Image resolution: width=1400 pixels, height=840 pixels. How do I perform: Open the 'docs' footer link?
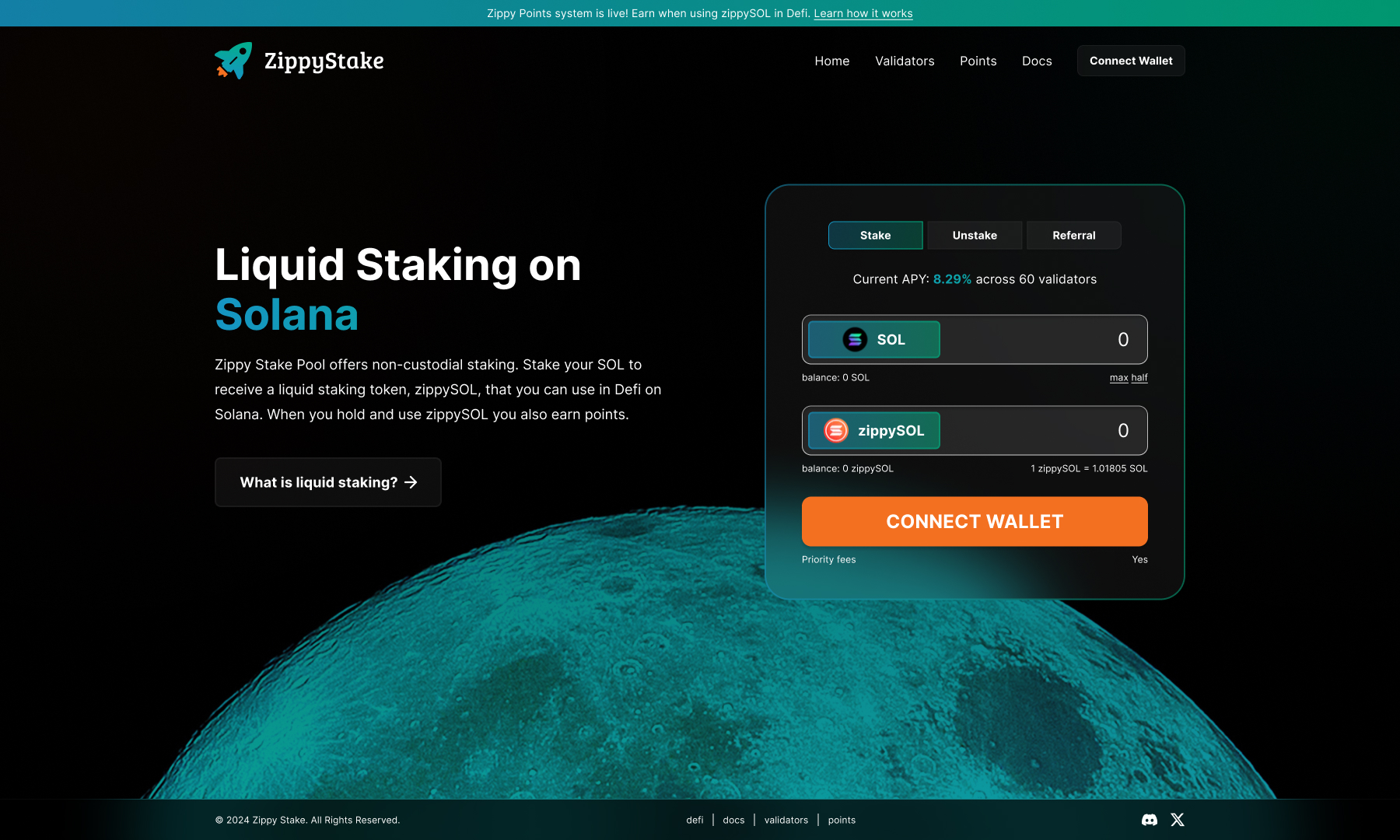tap(733, 820)
